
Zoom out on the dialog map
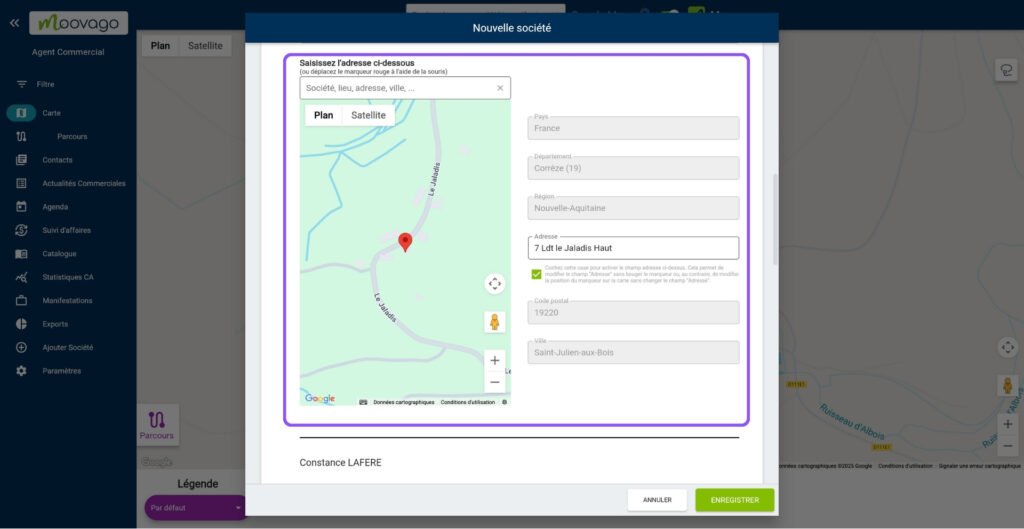[x=495, y=382]
